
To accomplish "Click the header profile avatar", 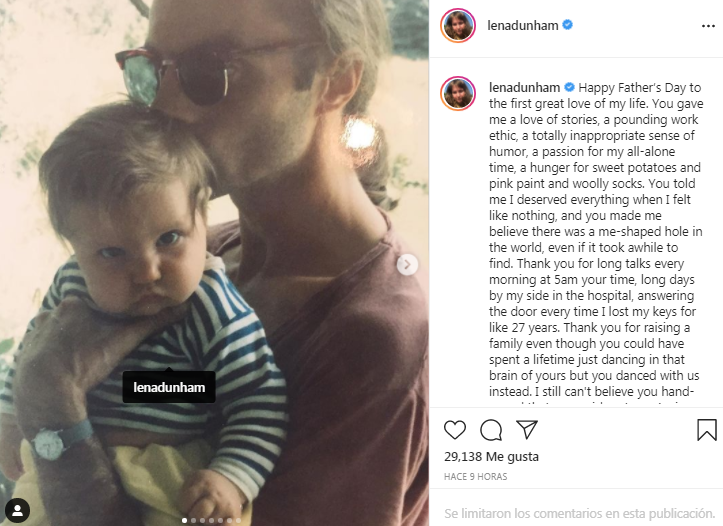I will point(458,25).
